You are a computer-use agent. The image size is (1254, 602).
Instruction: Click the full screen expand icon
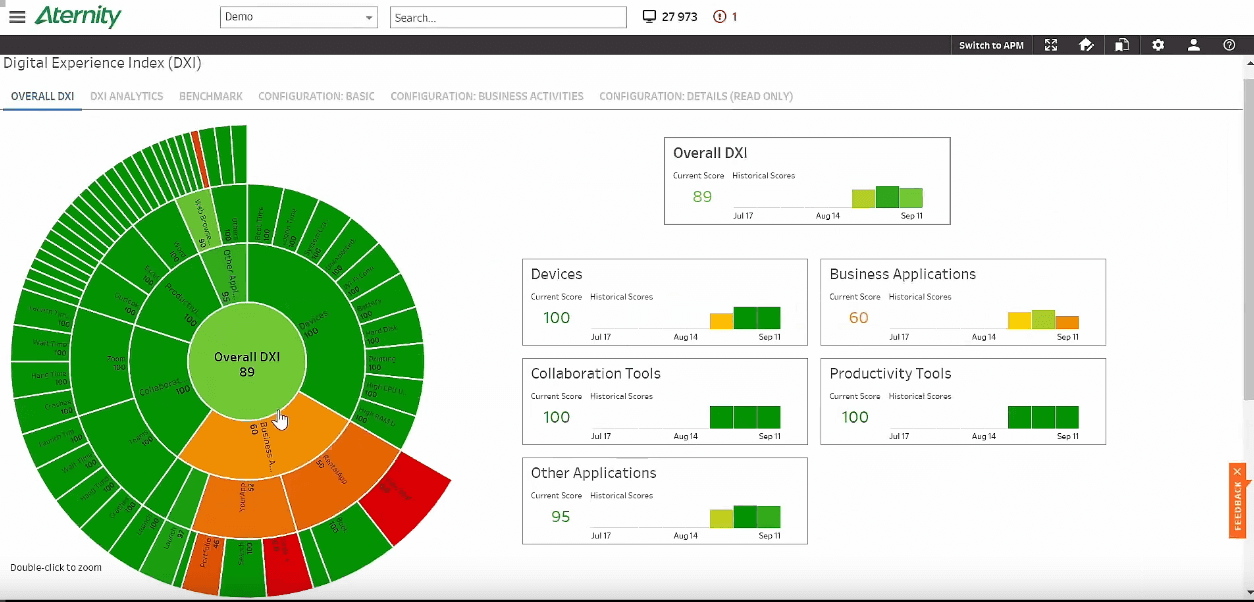pos(1051,45)
